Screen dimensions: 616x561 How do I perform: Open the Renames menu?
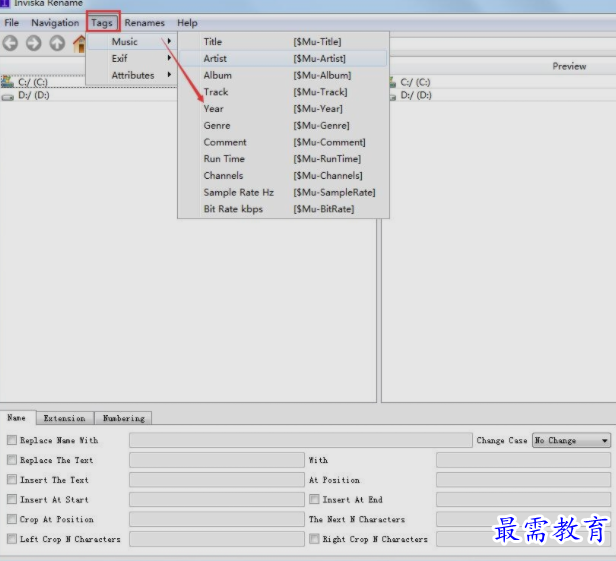point(145,23)
